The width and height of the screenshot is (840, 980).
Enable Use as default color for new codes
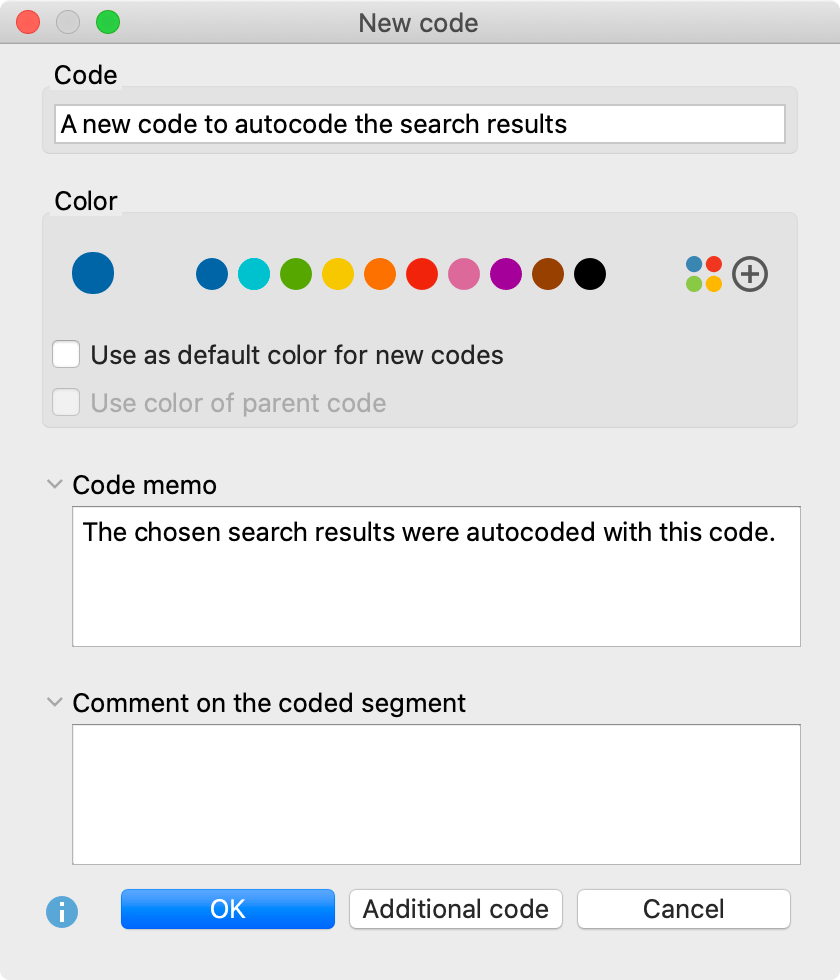click(x=66, y=354)
